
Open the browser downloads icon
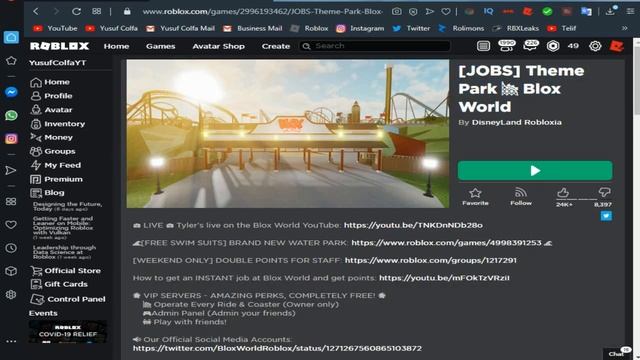pos(611,11)
